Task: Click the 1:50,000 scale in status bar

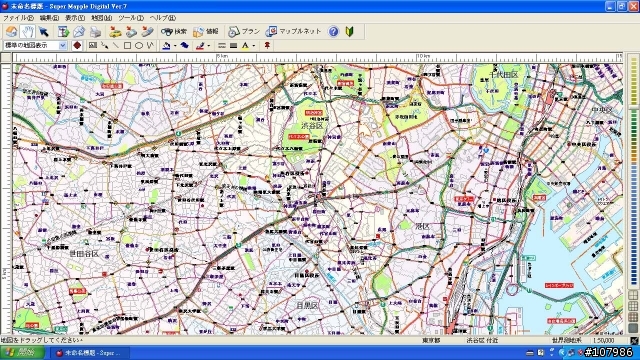Action: pyautogui.click(x=604, y=340)
